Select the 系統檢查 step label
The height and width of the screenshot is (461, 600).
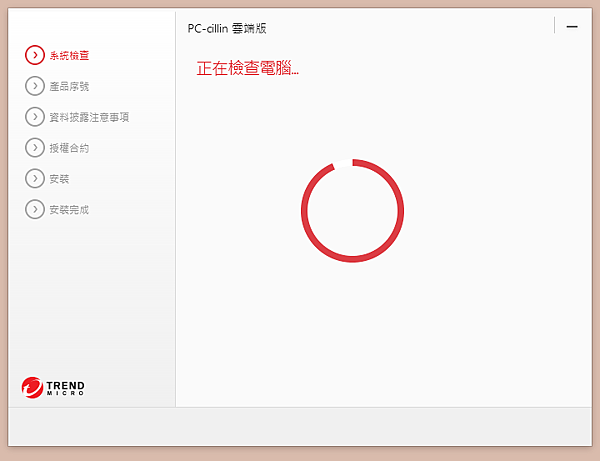coord(69,56)
